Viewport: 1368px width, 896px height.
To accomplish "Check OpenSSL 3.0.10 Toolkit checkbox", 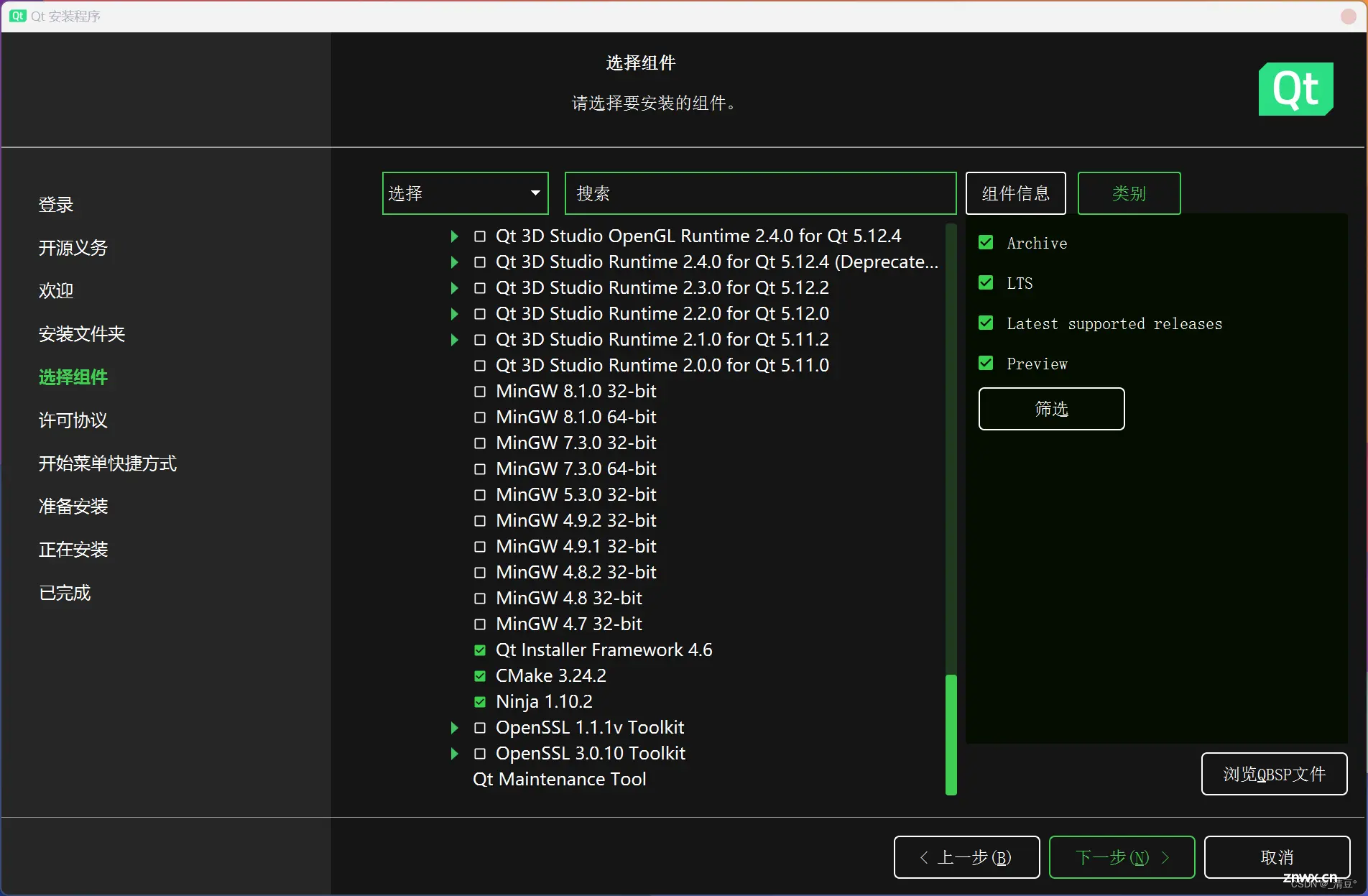I will (480, 754).
